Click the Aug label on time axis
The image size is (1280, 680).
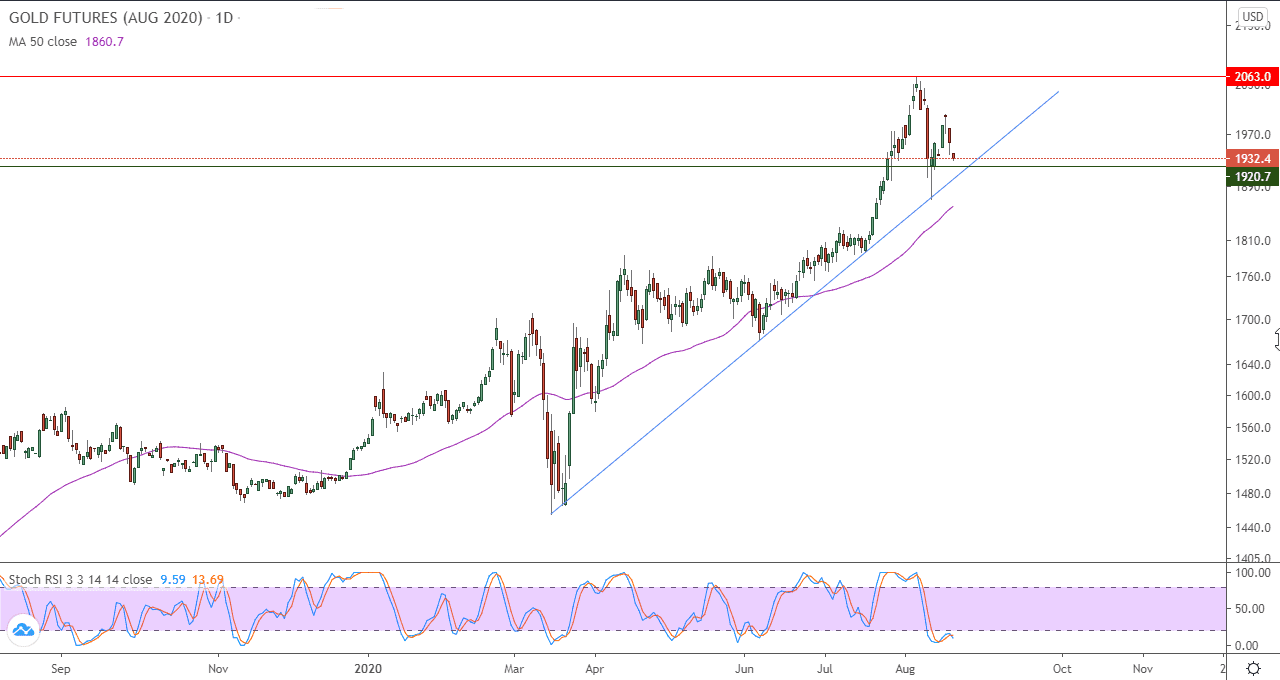[905, 667]
